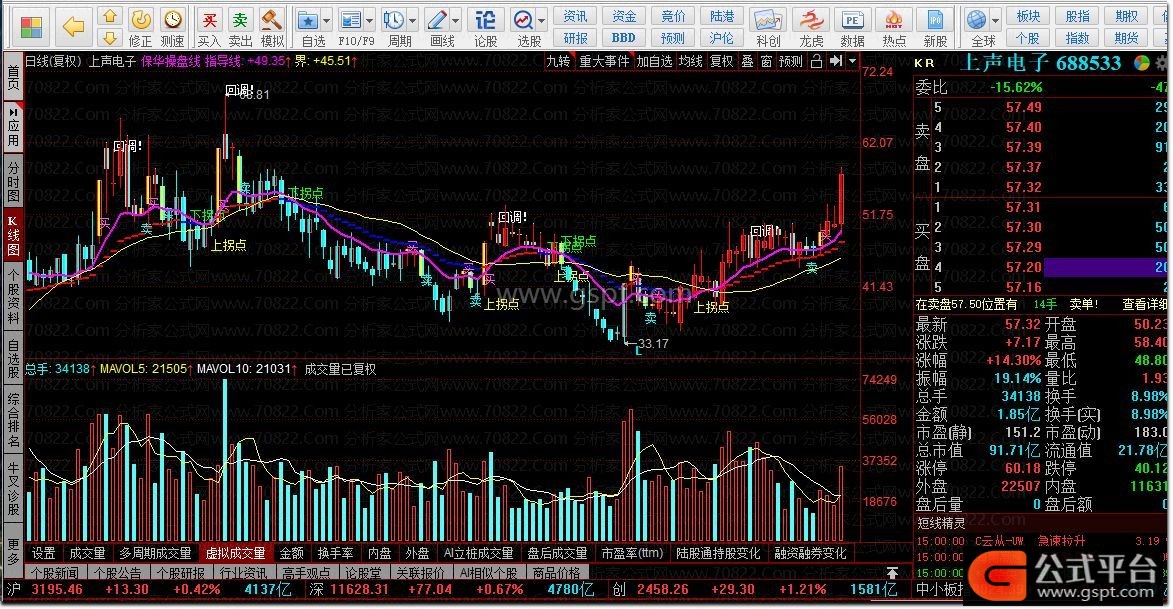The height and width of the screenshot is (609, 1173).
Task: Click the 加自选 button
Action: 655,61
